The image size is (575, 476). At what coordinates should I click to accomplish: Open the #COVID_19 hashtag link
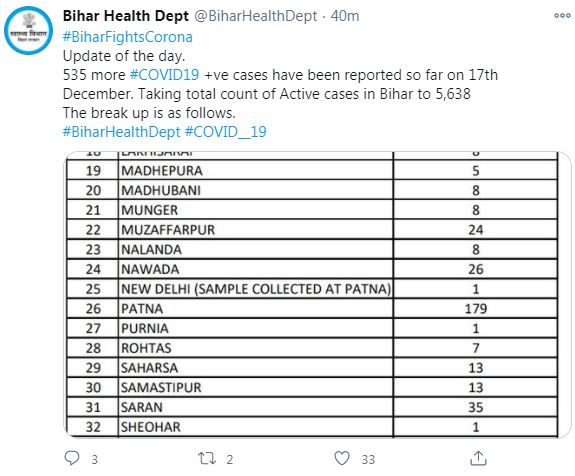(226, 132)
